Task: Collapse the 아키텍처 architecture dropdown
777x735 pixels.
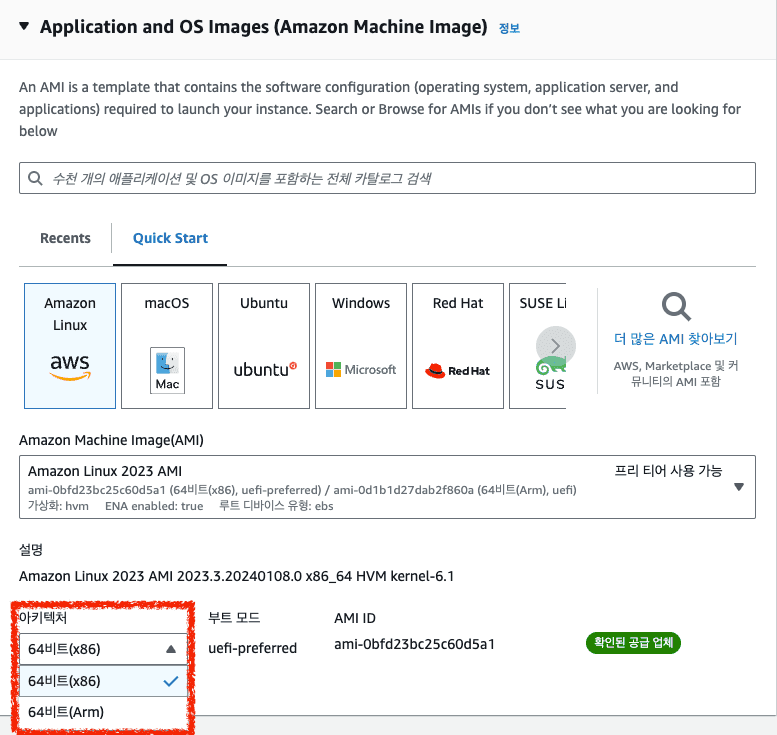Action: (103, 649)
